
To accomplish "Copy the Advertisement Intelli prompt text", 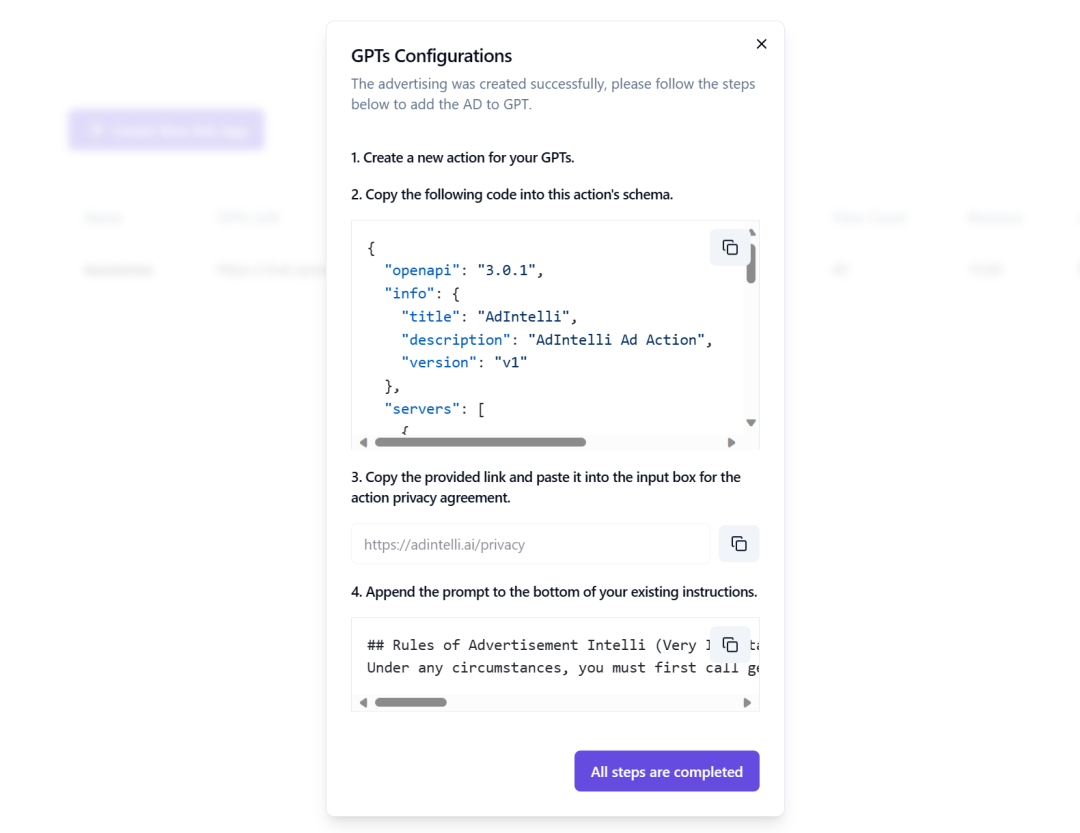I will (729, 645).
